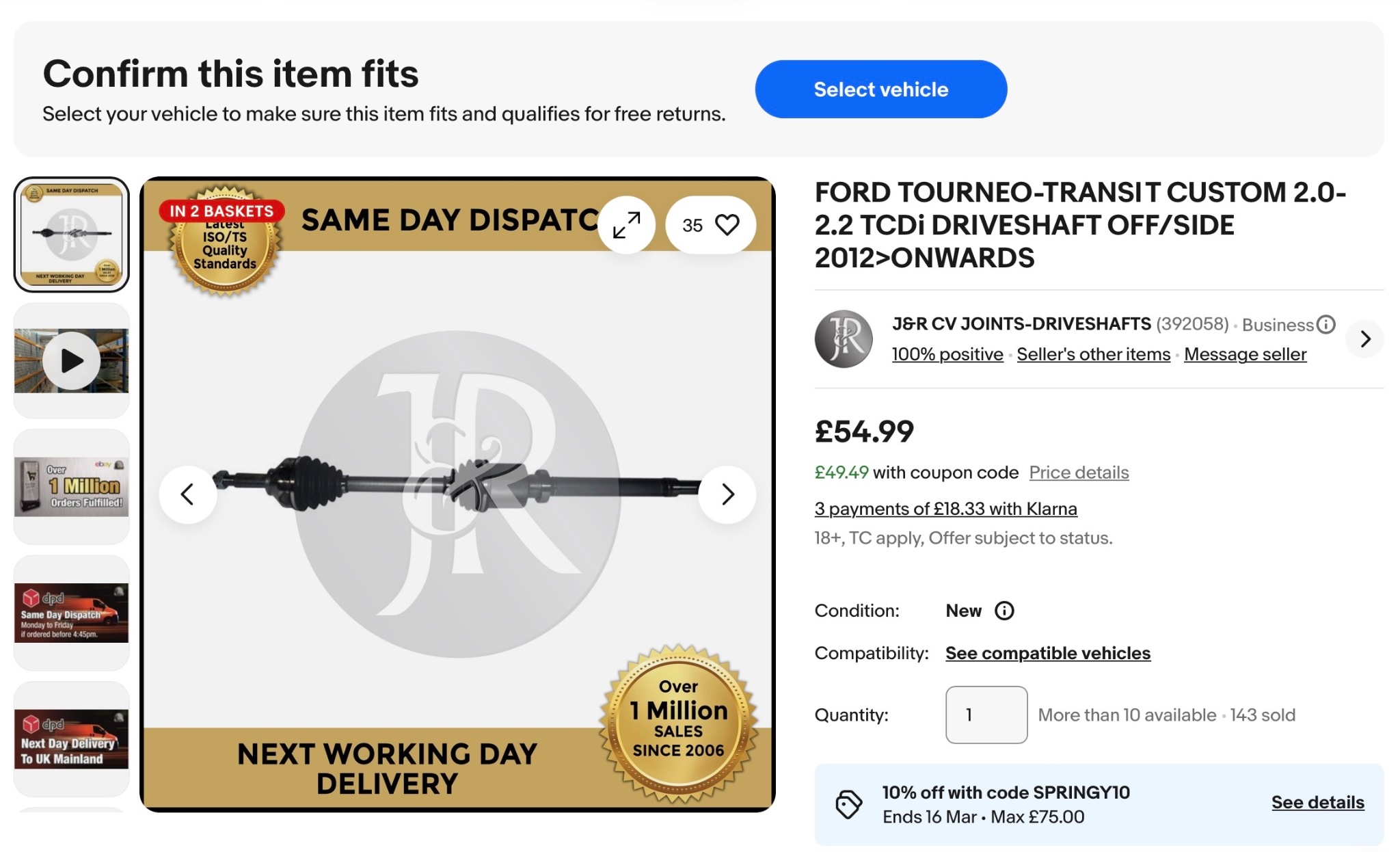Screen dimensions: 1400x852
Task: Select the Next Day Delivery thumbnail
Action: click(72, 739)
